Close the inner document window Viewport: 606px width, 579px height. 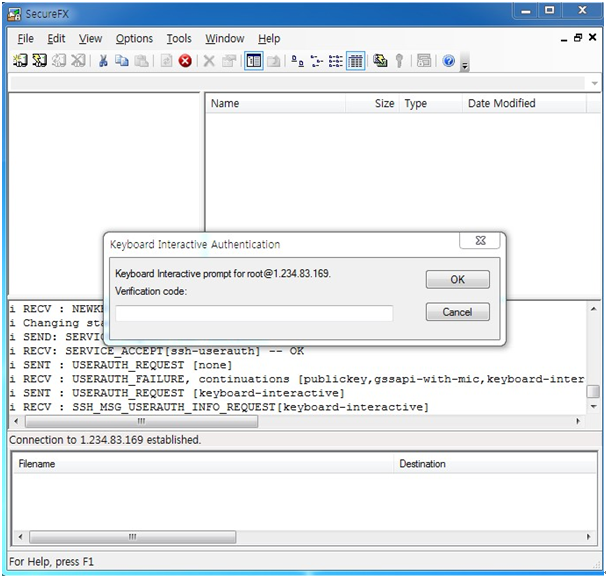click(x=592, y=37)
